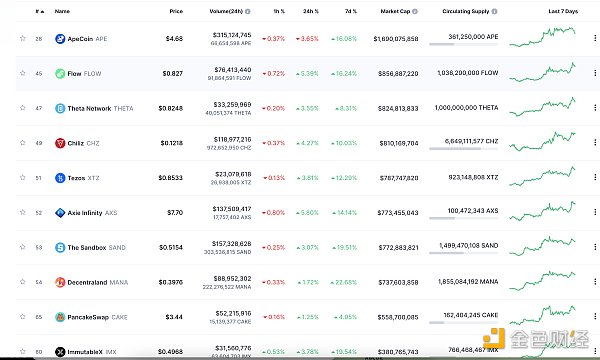Open Axie Infinity 7-day sparkline chart
This screenshot has width=600, height=360.
point(543,212)
